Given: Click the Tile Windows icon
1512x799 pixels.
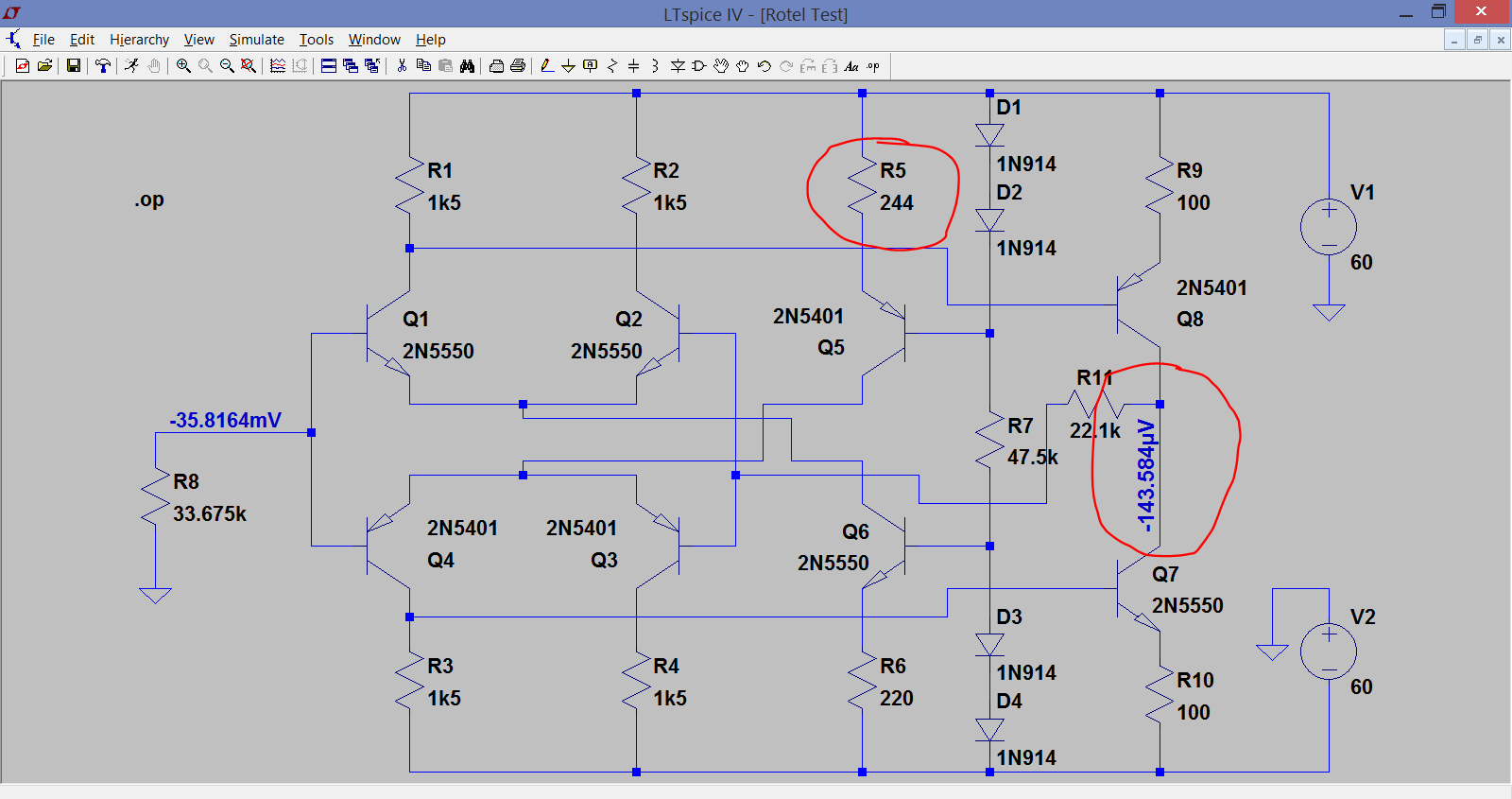Looking at the screenshot, I should pos(329,66).
